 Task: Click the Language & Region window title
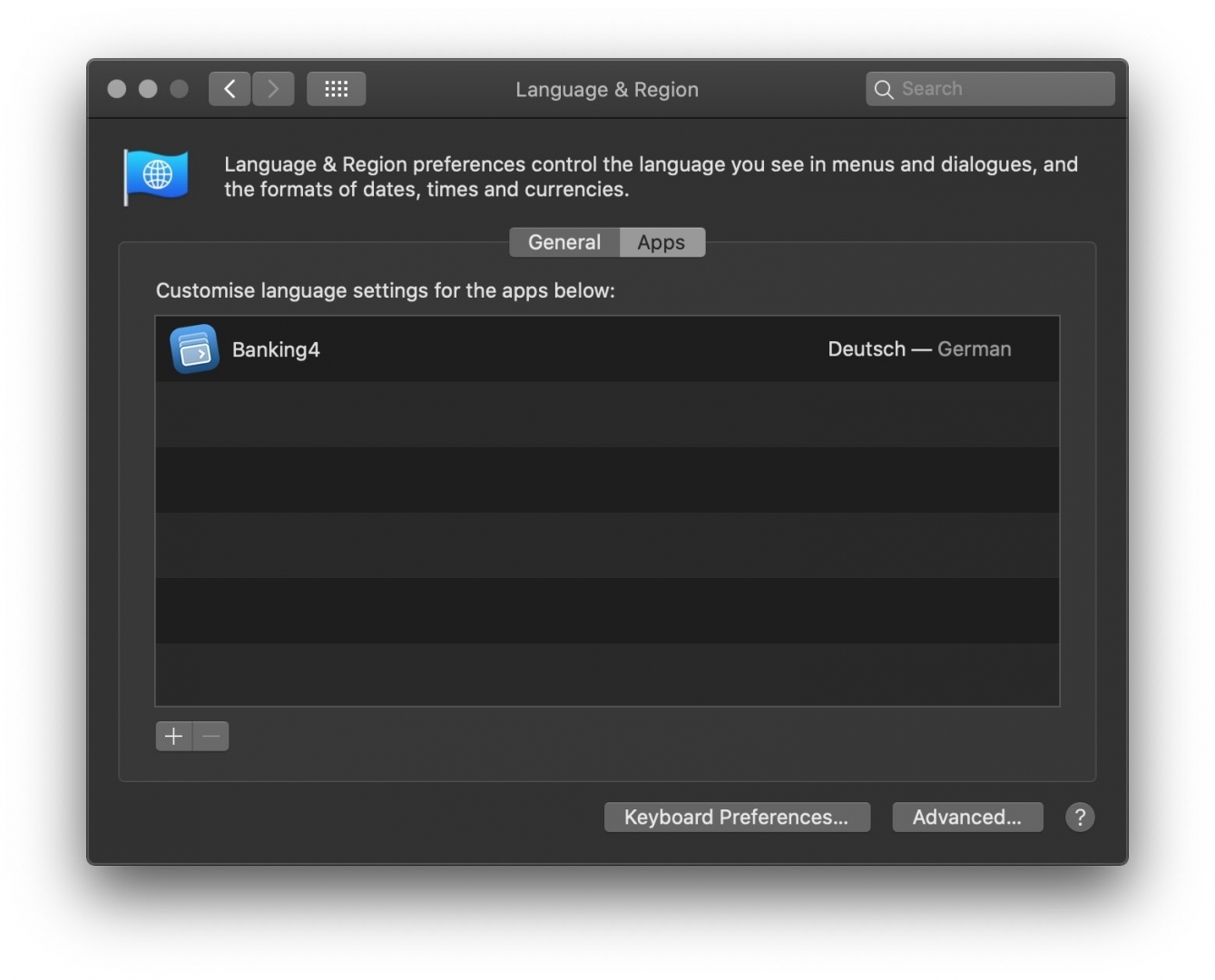pos(606,89)
